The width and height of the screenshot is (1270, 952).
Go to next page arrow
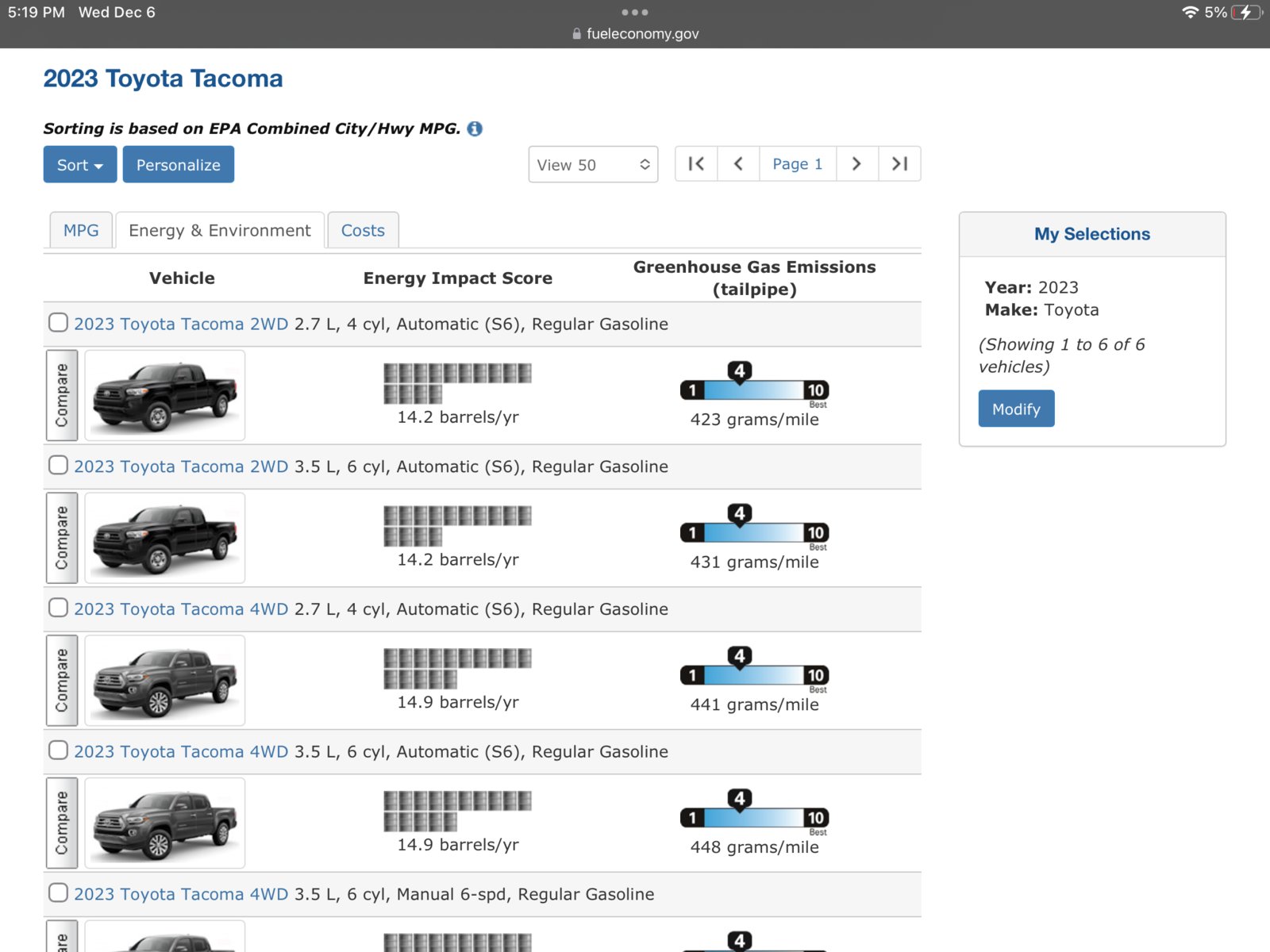tap(856, 164)
